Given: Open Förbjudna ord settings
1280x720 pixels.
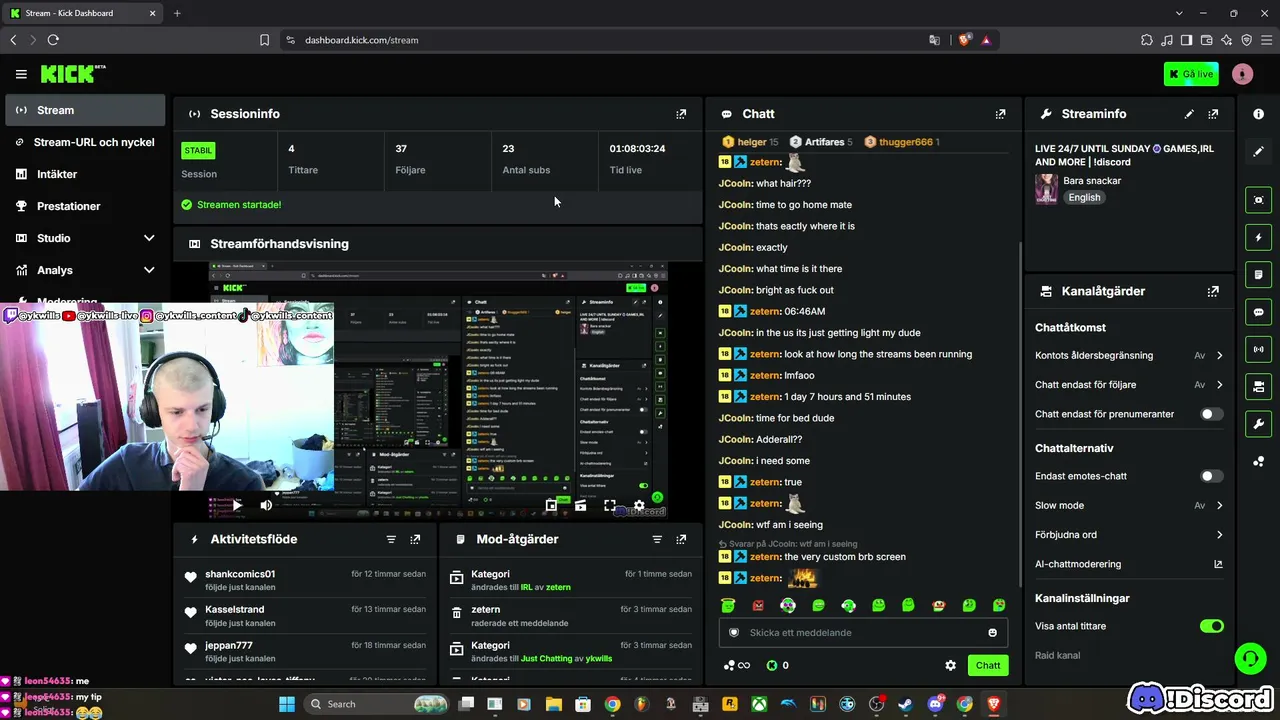Looking at the screenshot, I should click(1129, 535).
